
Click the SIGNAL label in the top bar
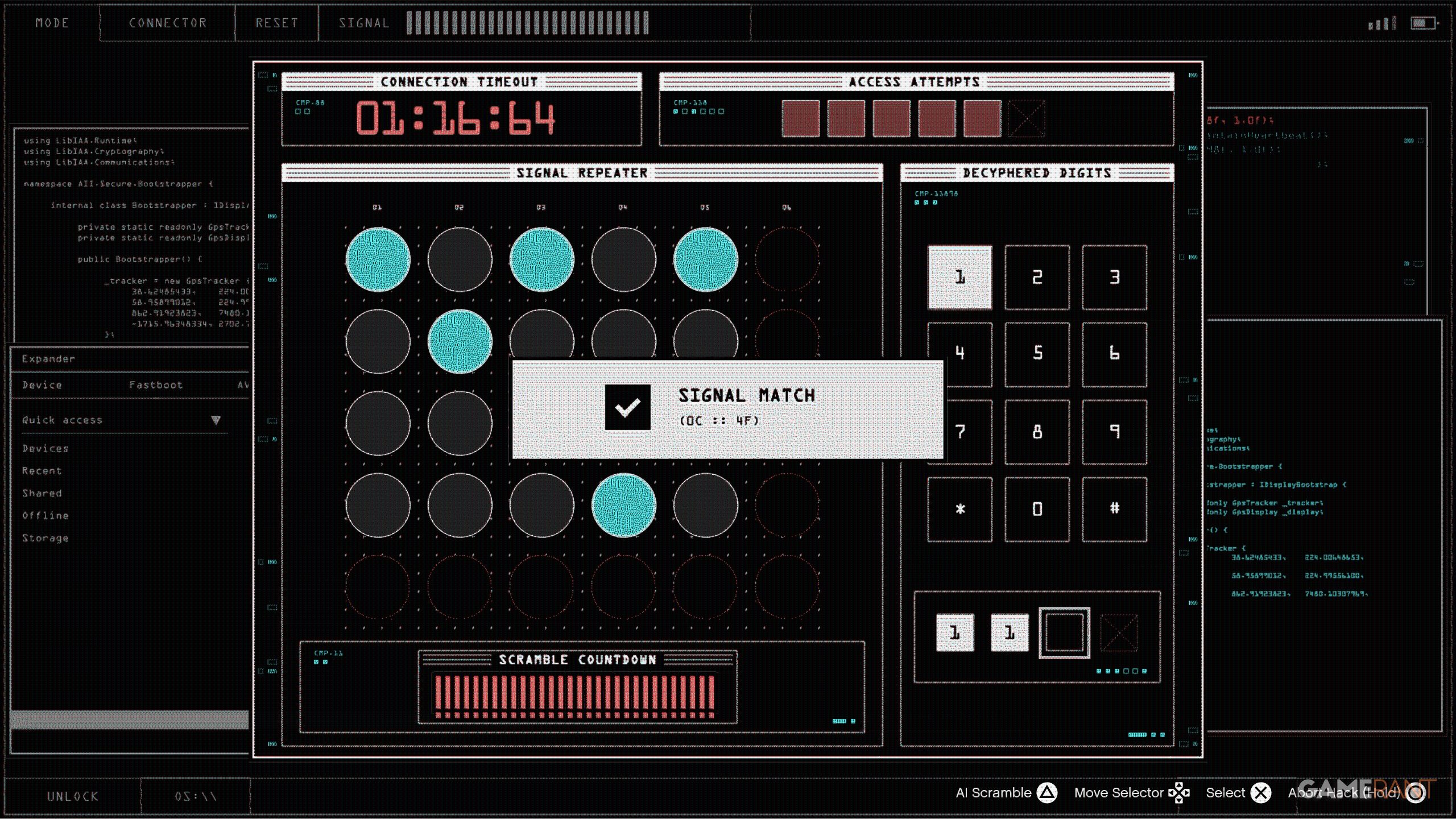pyautogui.click(x=364, y=23)
